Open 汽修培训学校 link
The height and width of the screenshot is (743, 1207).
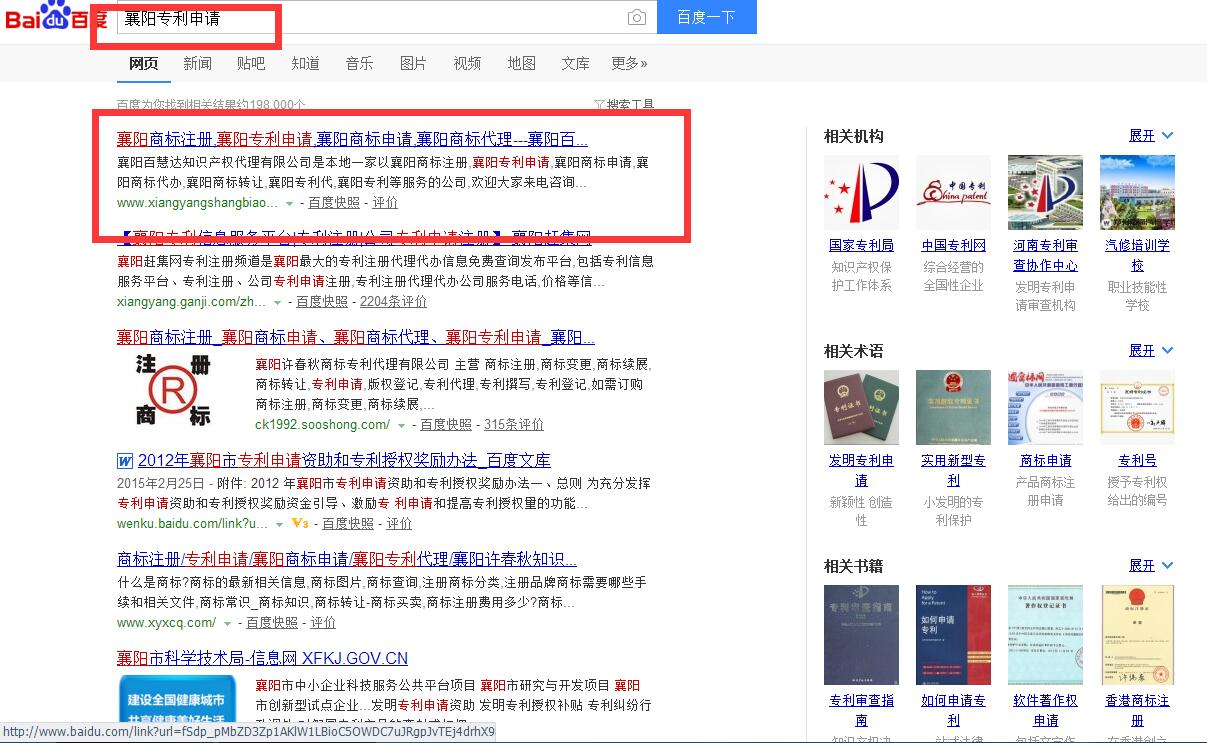tap(1137, 255)
